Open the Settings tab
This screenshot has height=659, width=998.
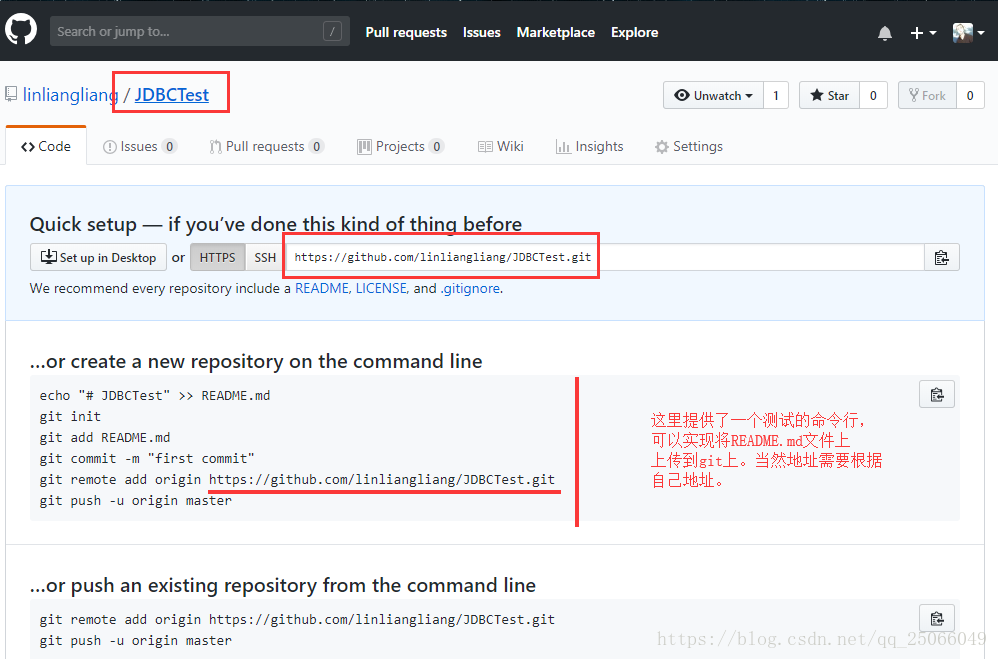click(x=689, y=146)
